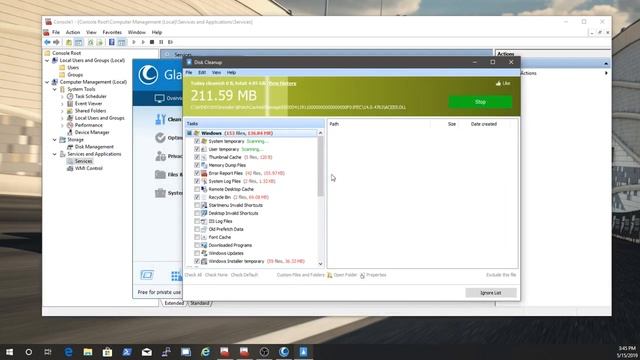The width and height of the screenshot is (640, 360).
Task: Expand the Event Viewer node
Action: (x=62, y=104)
